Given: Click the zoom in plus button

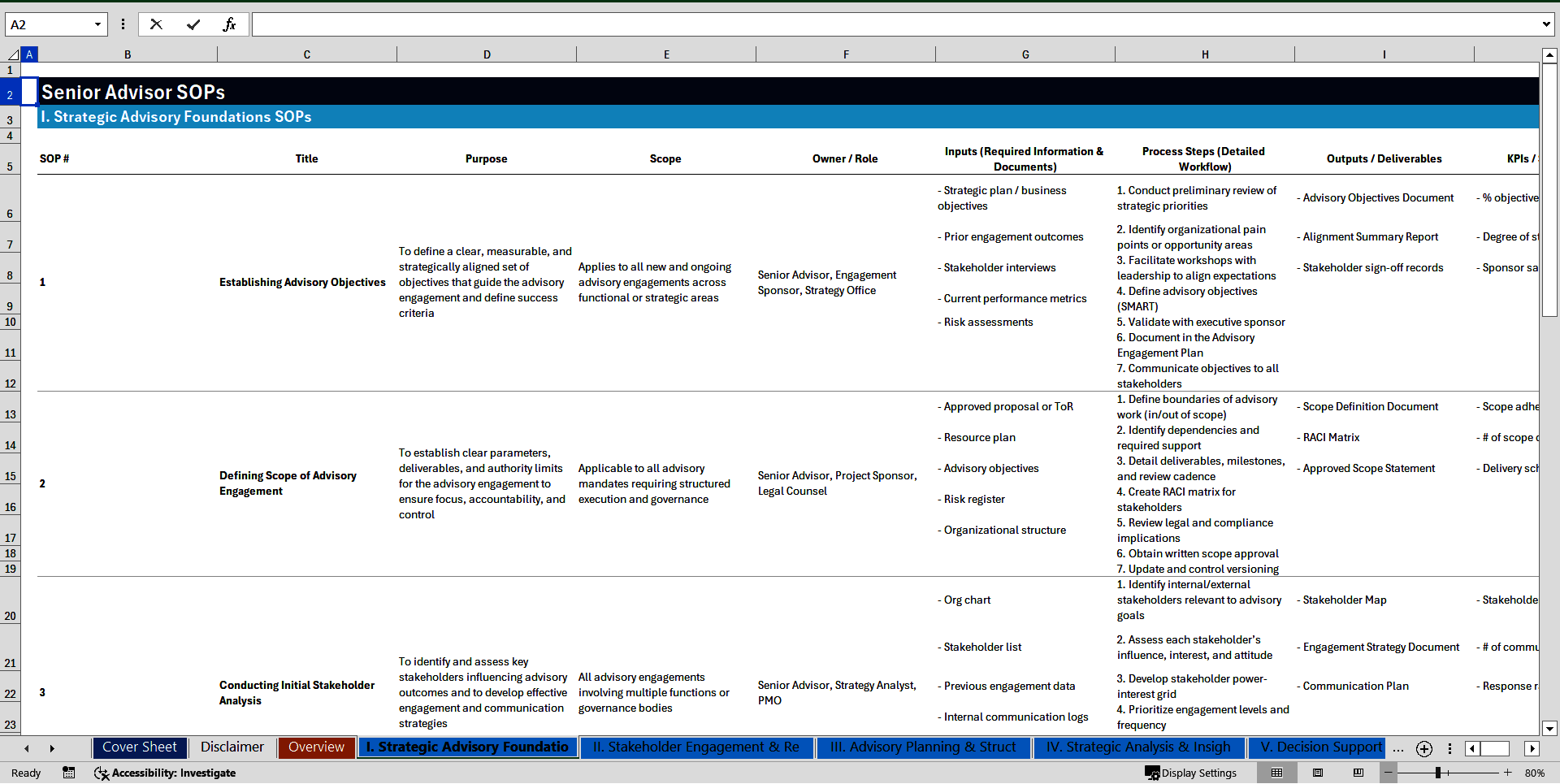Looking at the screenshot, I should point(1508,773).
